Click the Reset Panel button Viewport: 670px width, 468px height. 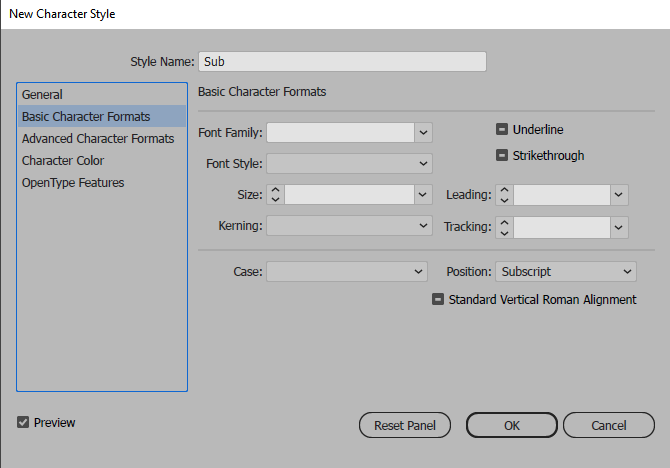pyautogui.click(x=405, y=425)
